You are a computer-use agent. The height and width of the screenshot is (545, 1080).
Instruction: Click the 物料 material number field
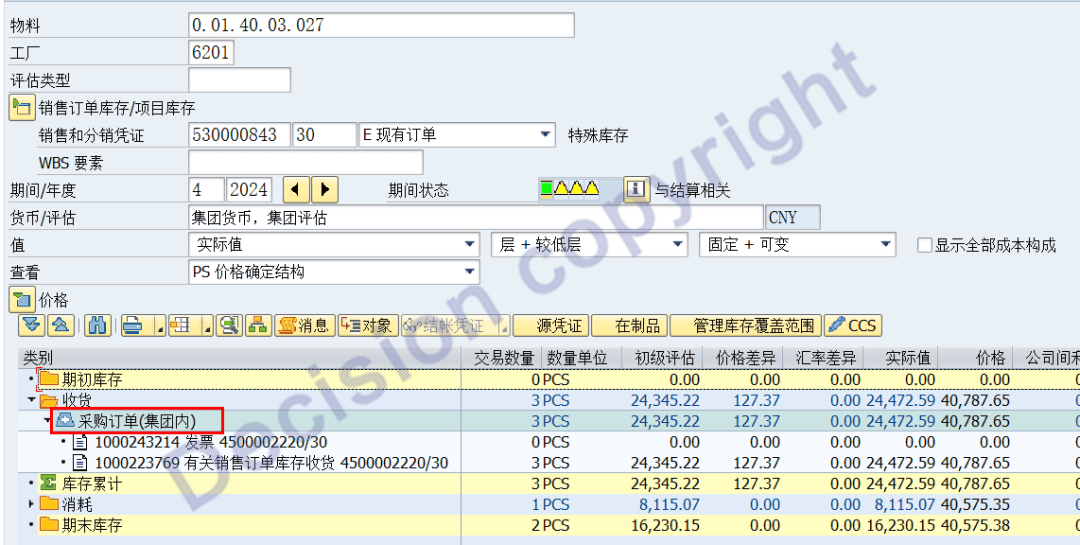pos(381,25)
